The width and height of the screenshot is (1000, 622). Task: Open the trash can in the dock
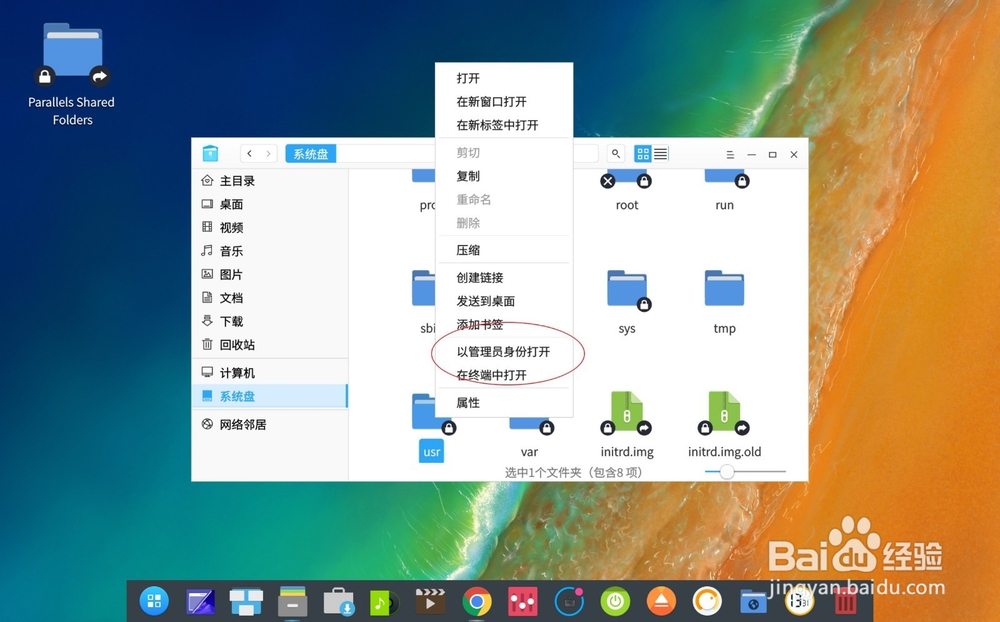point(844,601)
